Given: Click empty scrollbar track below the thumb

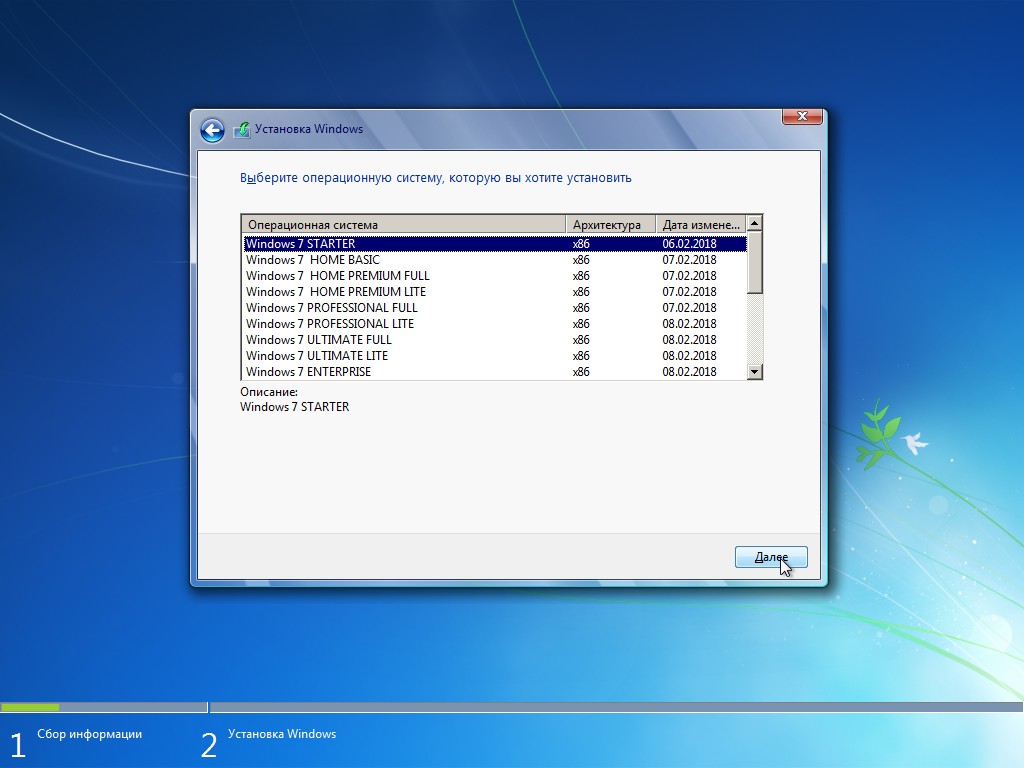Looking at the screenshot, I should [755, 330].
